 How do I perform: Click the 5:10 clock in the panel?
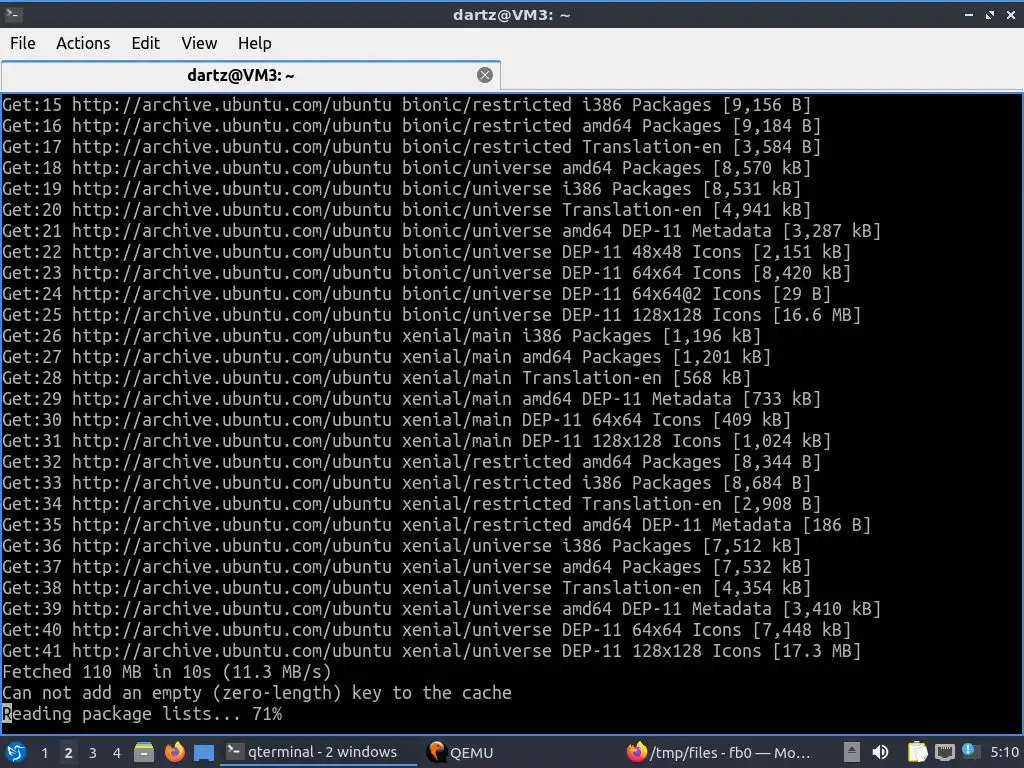tap(1004, 752)
